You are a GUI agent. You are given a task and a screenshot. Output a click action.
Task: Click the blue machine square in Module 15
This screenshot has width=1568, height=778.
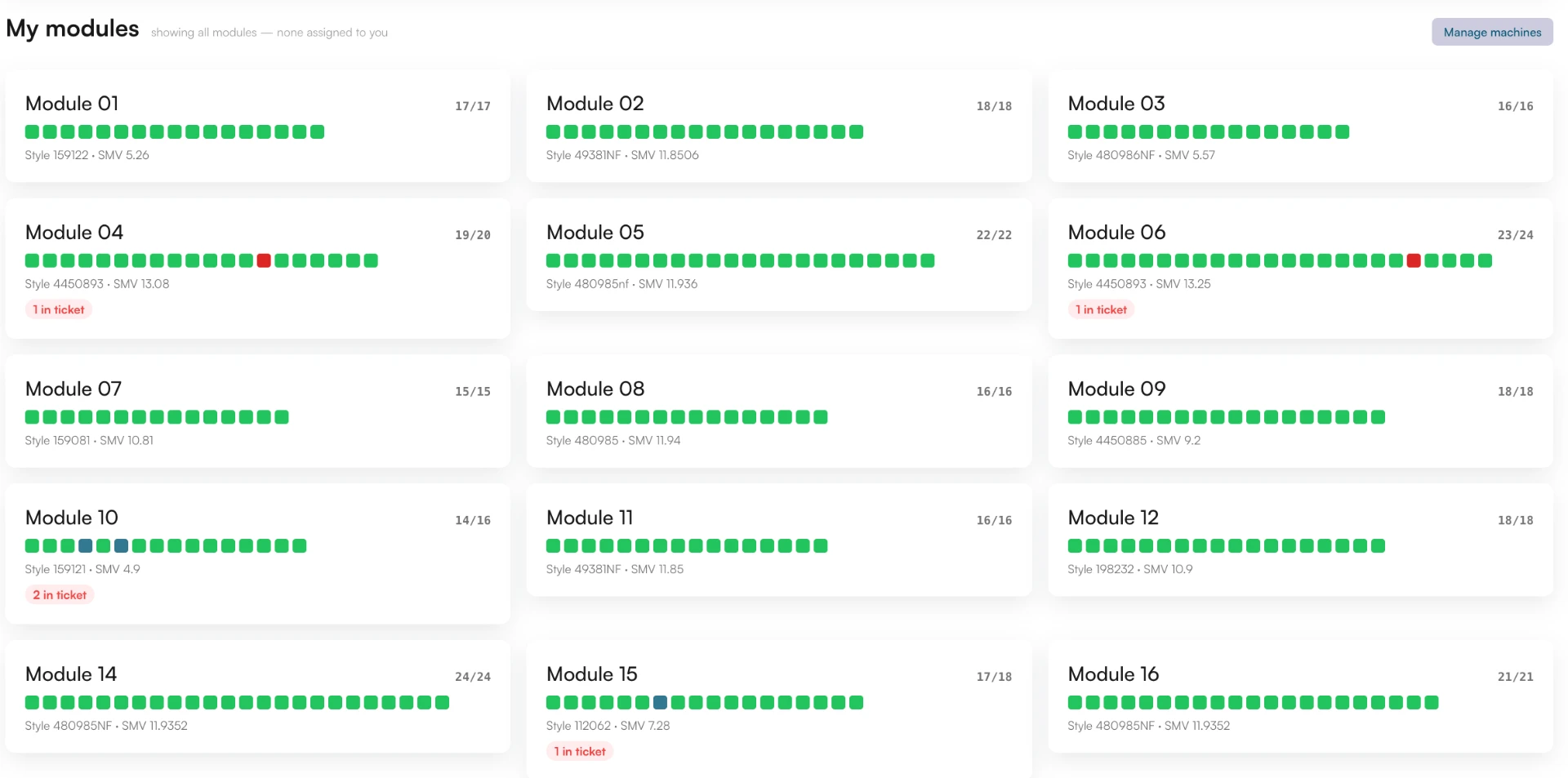coord(660,702)
